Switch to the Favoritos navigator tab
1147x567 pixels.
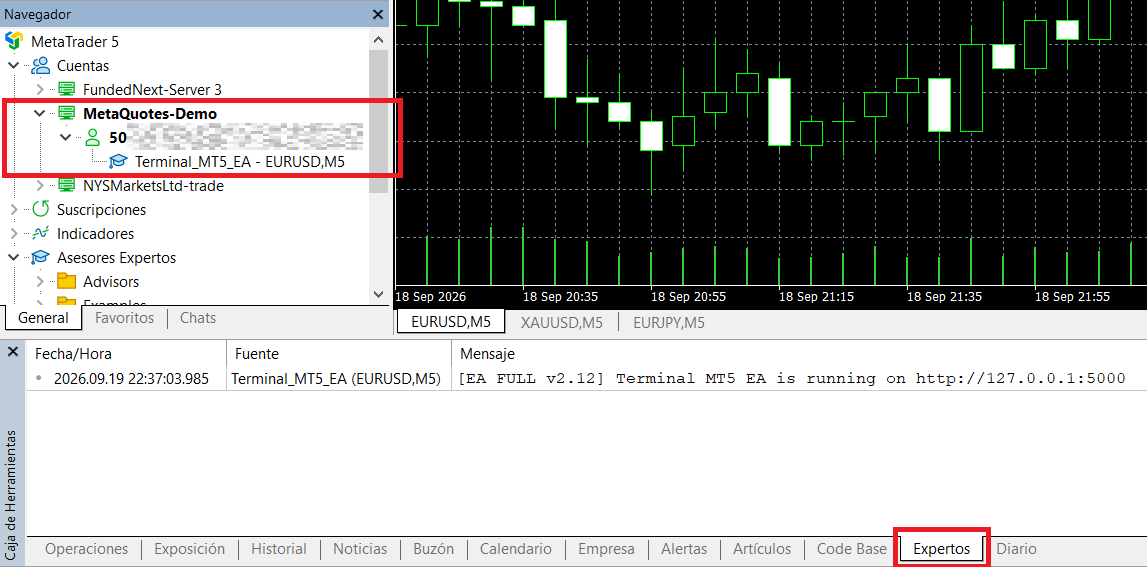tap(124, 318)
